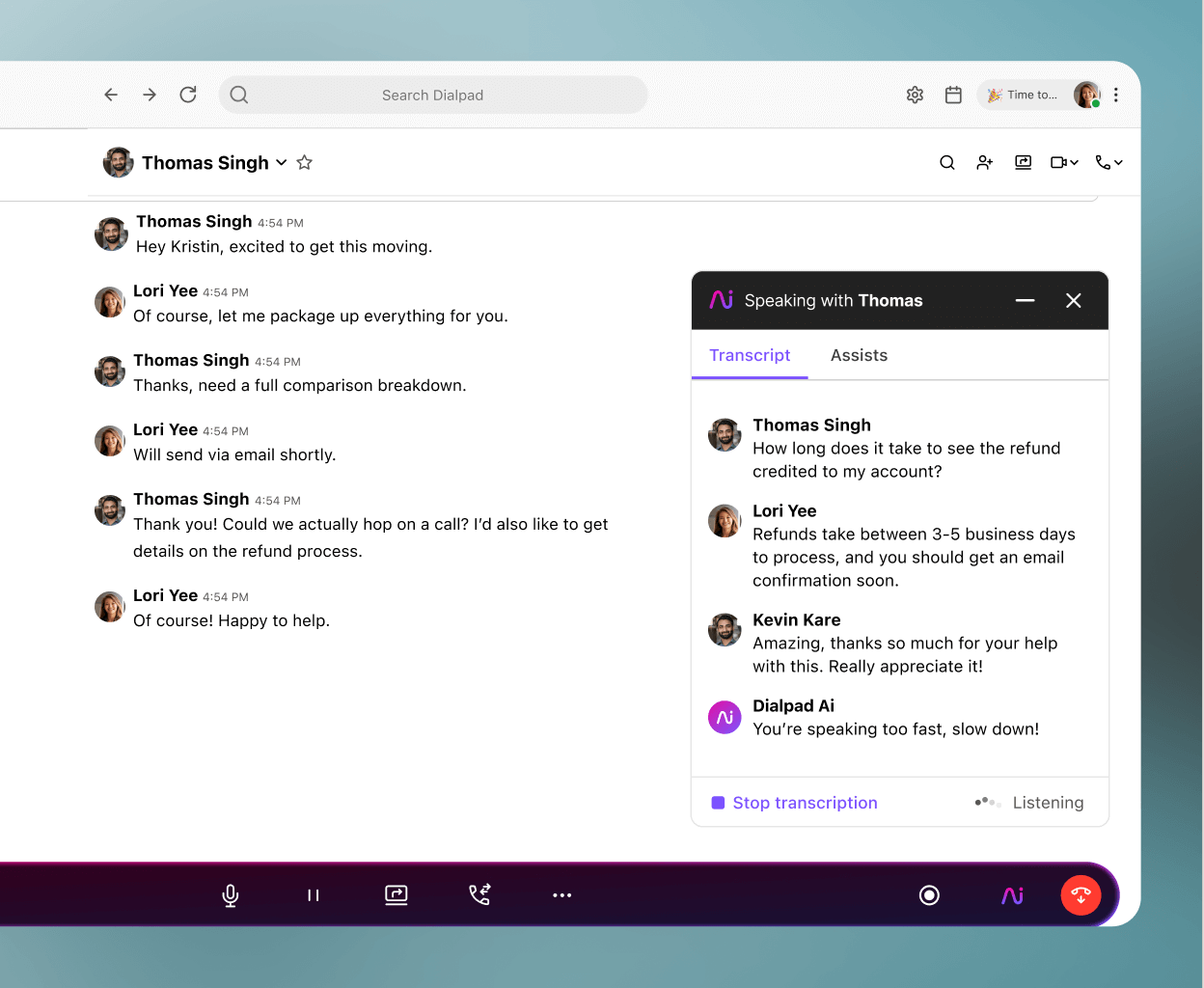Screen dimensions: 1204x988
Task: Favorite Thomas Singh with the star
Action: pyautogui.click(x=304, y=163)
